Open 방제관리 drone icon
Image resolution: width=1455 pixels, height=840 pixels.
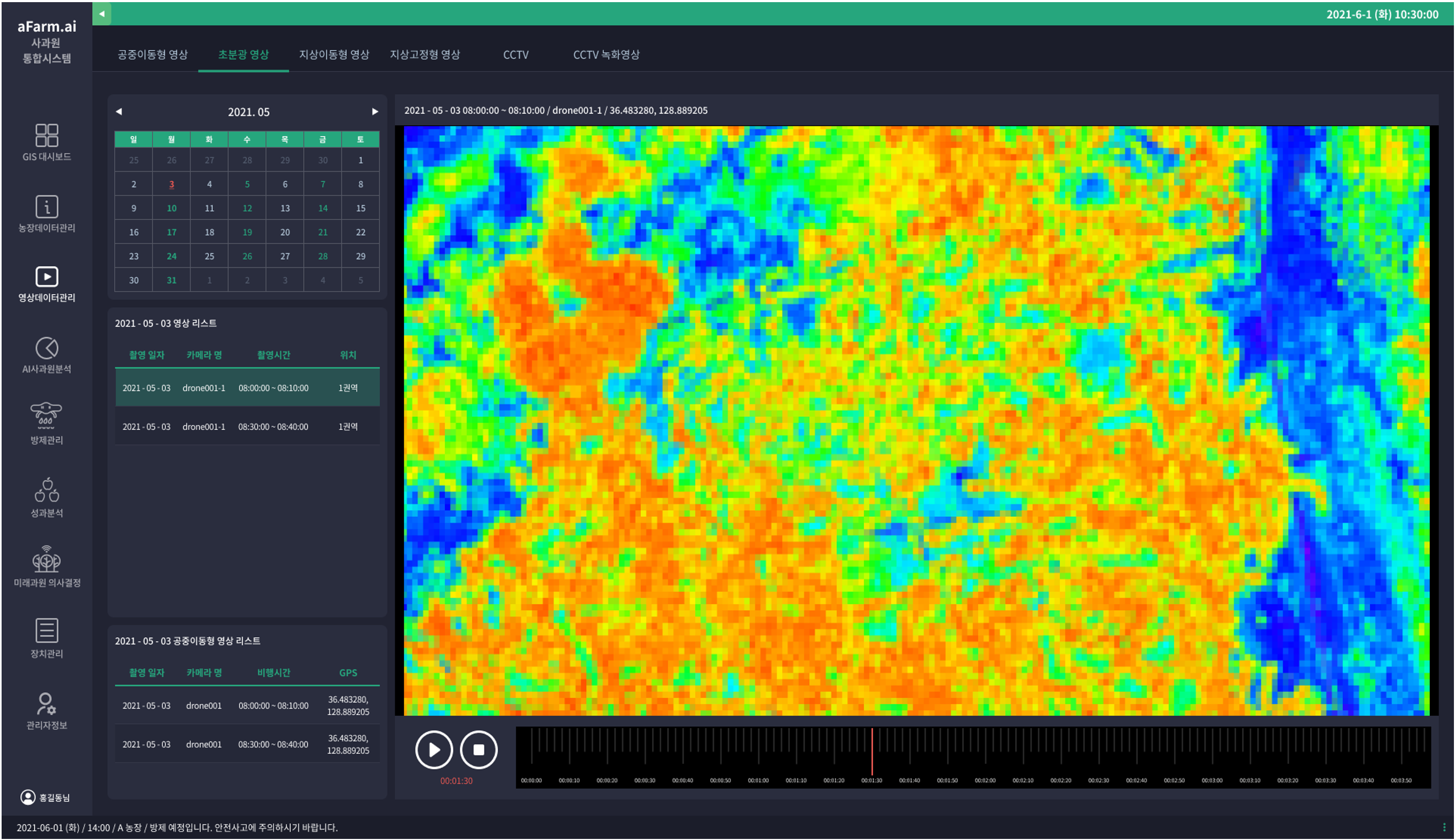click(x=46, y=415)
